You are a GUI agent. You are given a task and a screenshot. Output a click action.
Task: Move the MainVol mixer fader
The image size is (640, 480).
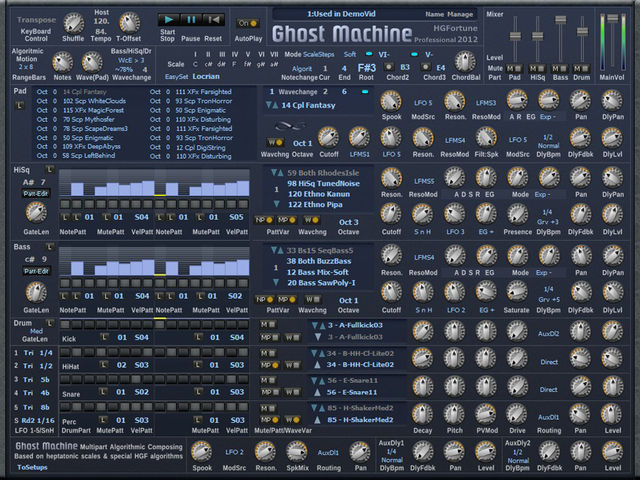(x=612, y=18)
